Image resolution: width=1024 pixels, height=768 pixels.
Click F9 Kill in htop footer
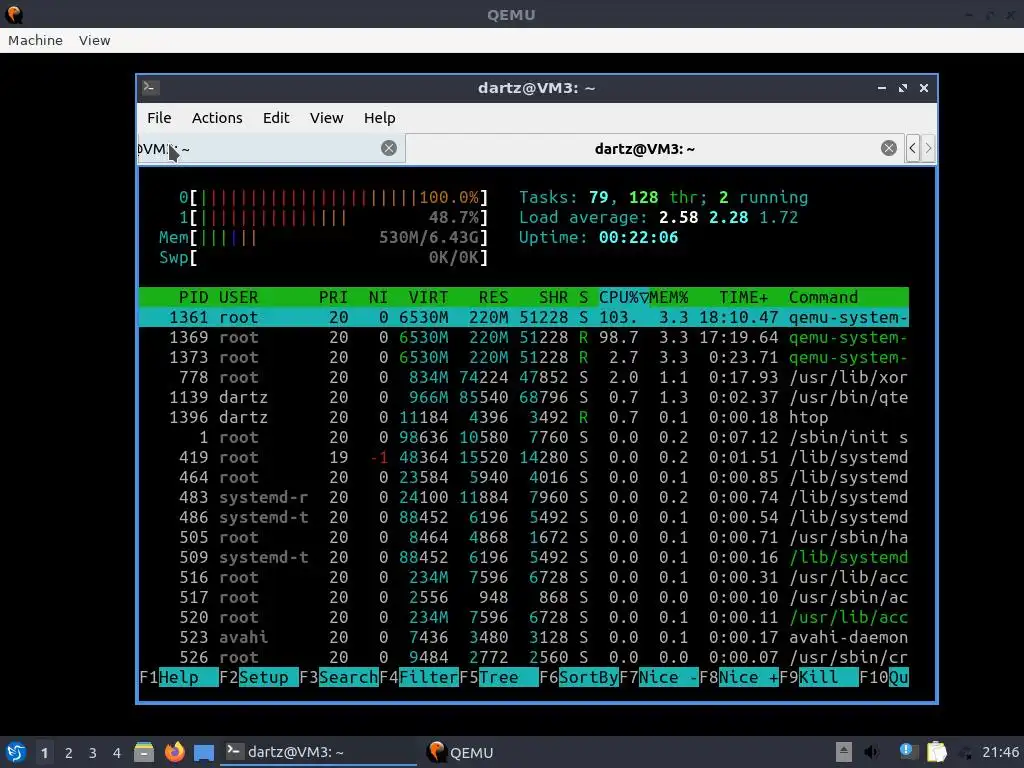tap(819, 677)
